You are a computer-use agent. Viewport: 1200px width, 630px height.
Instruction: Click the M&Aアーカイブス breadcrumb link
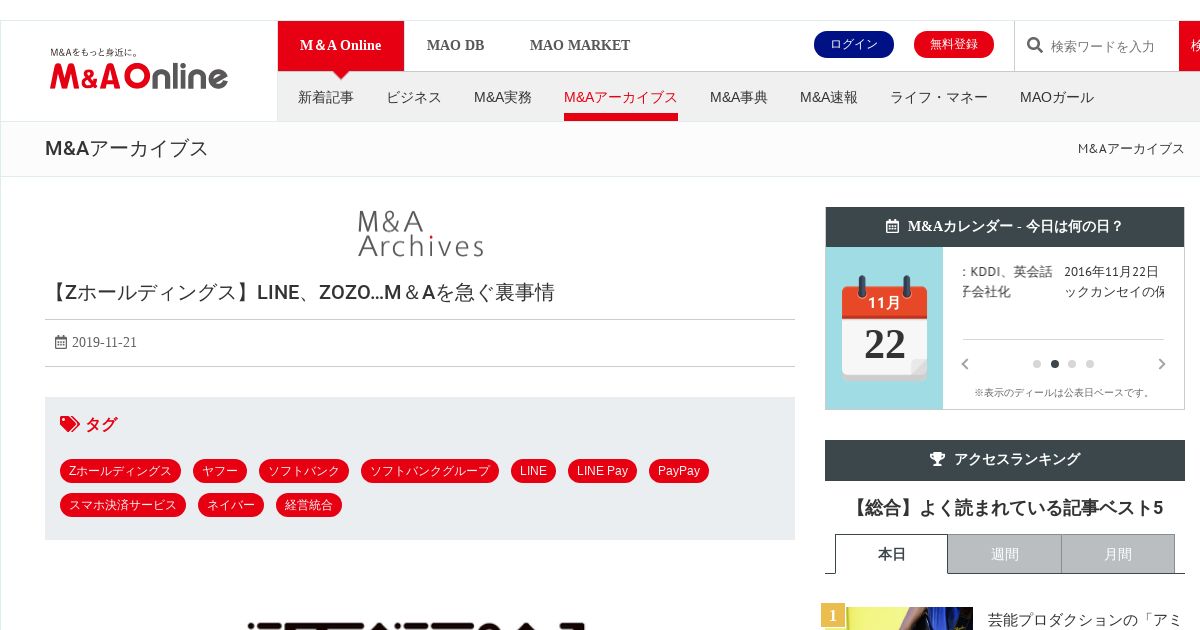(x=1131, y=149)
